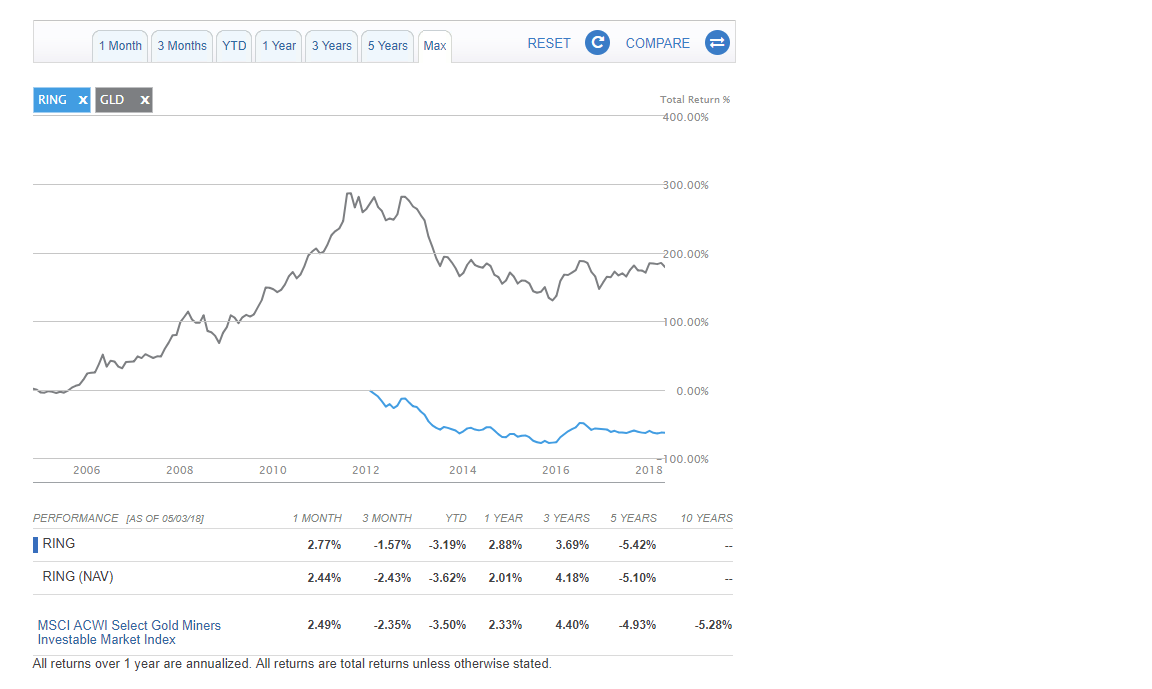Viewport: 1152px width, 689px height.
Task: Click the gray GLD line peak near 2012
Action: (x=349, y=194)
